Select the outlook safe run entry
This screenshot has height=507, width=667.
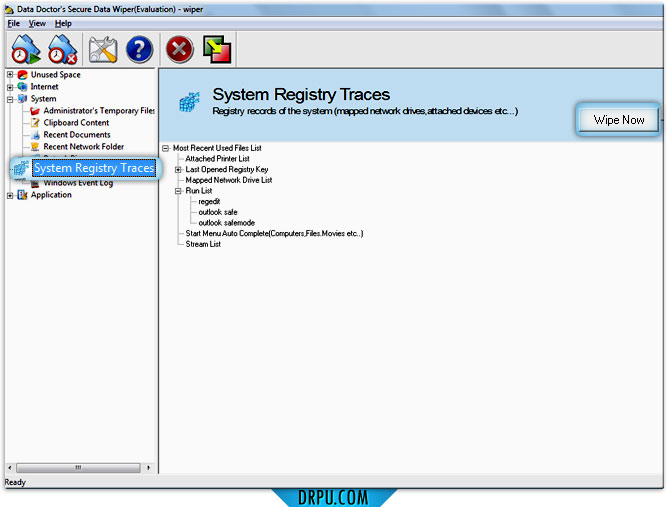pos(218,212)
